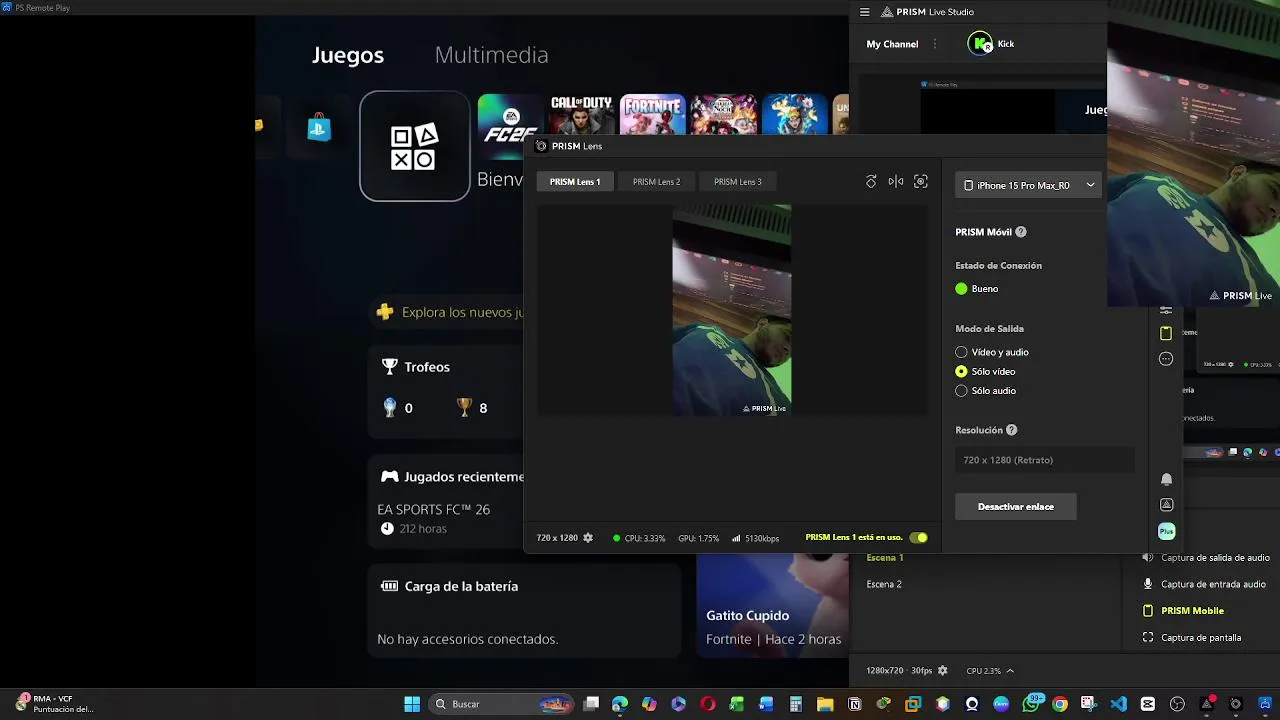
Task: Click the Explora los nuevos PlayStation Plus banner
Action: point(447,312)
